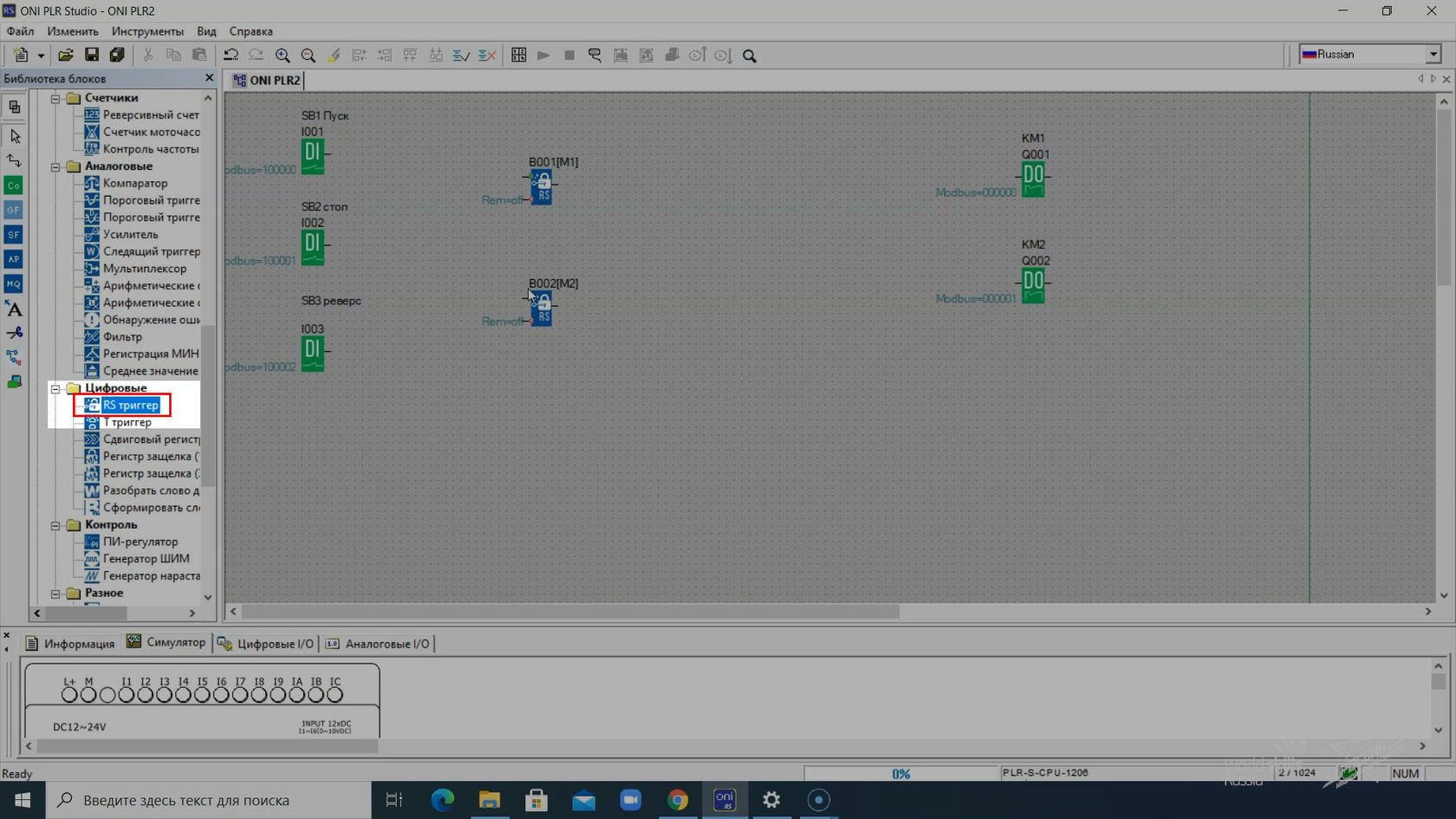Select the scissors cut-connection tool
This screenshot has height=819, width=1456.
14,333
